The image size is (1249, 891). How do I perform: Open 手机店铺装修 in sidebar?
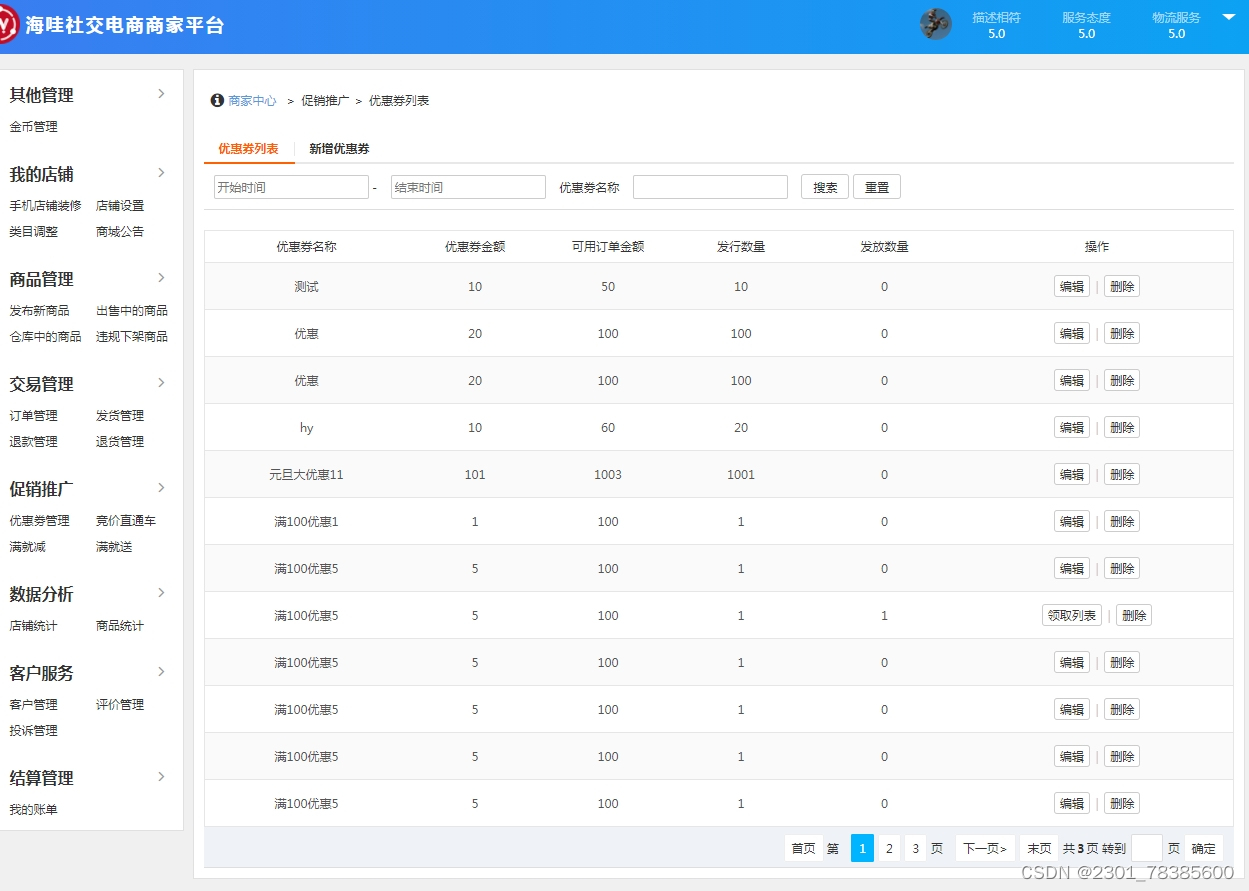click(46, 206)
